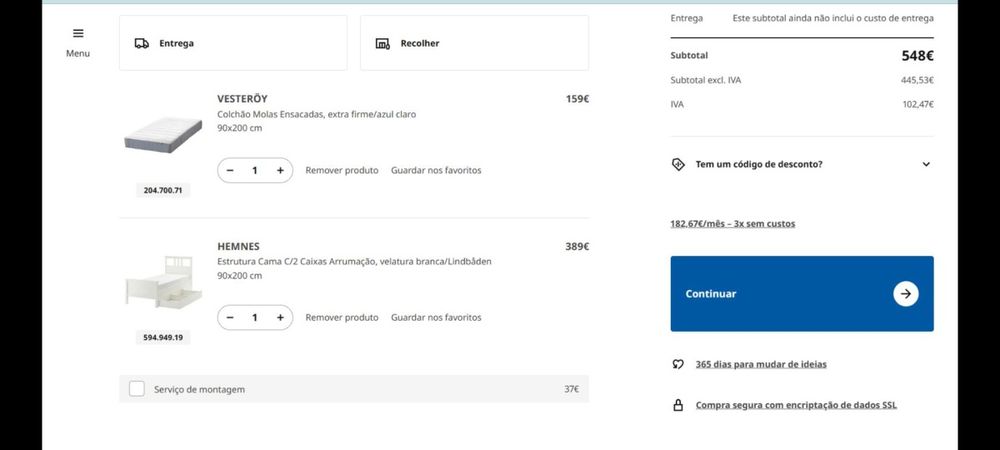The height and width of the screenshot is (450, 1000).
Task: Click the delivery truck icon
Action: [142, 43]
